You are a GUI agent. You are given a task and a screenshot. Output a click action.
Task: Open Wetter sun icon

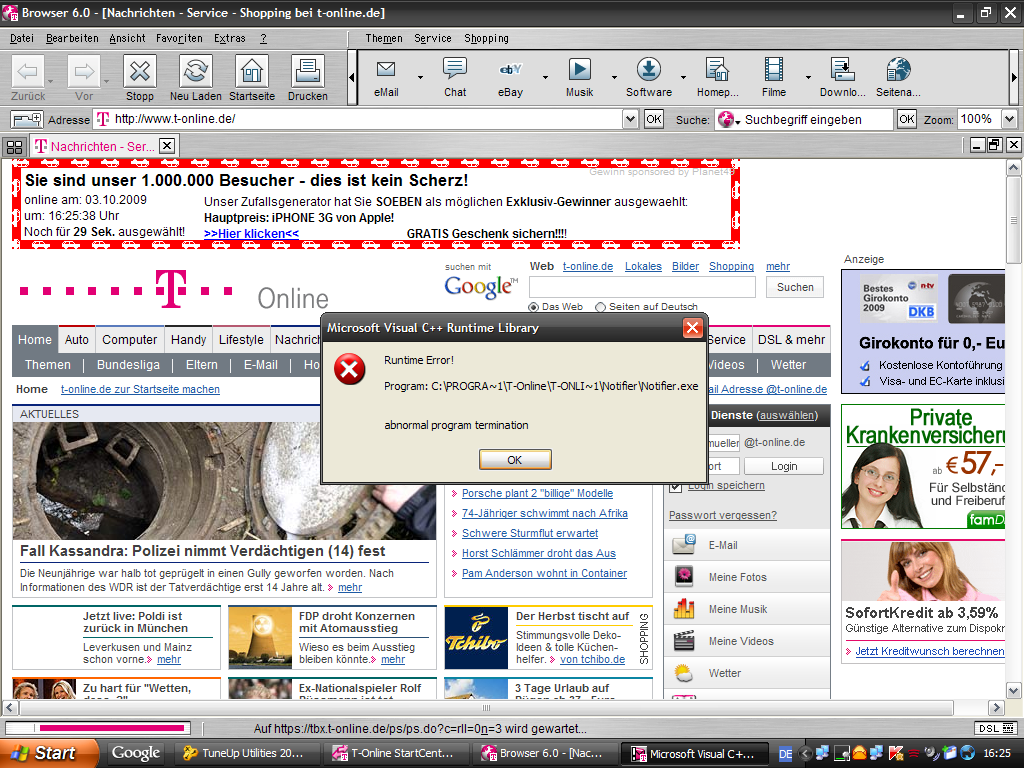(684, 673)
